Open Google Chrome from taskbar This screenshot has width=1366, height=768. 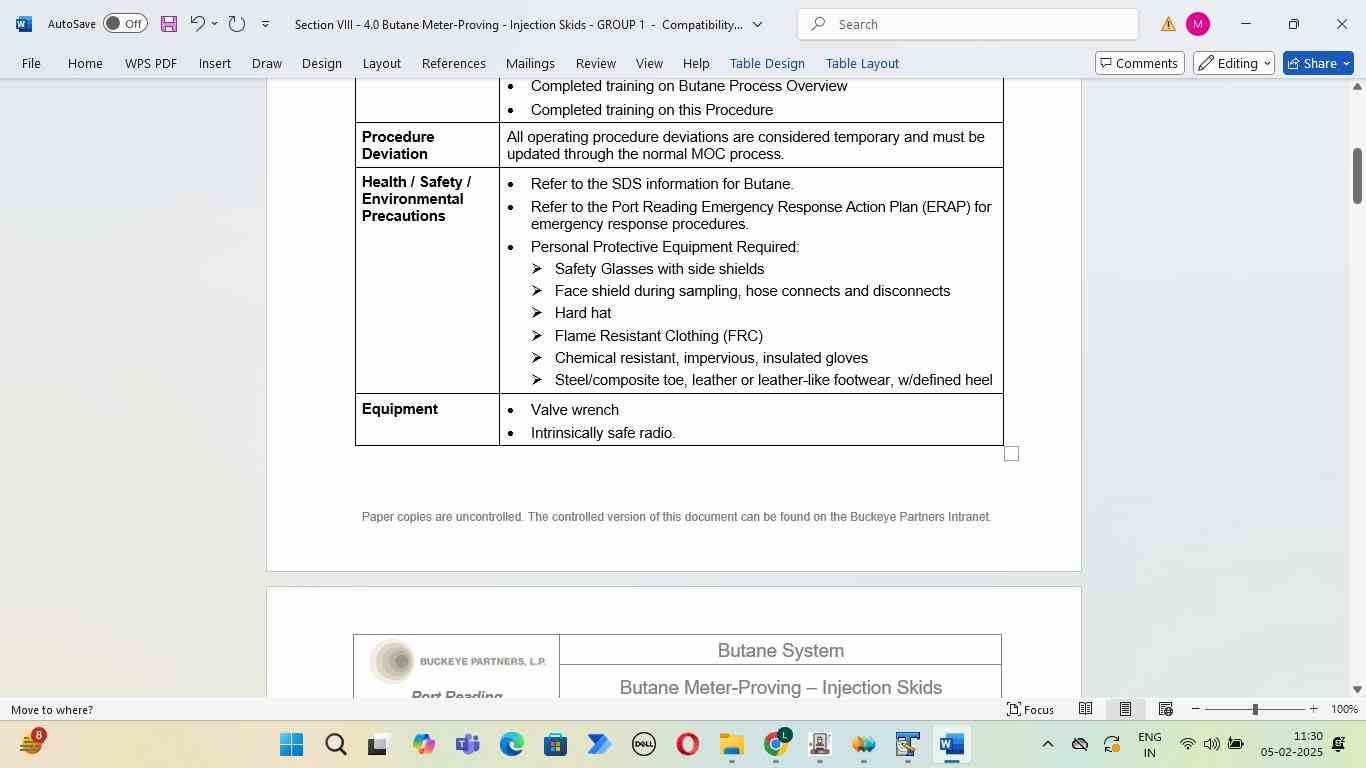tap(776, 745)
